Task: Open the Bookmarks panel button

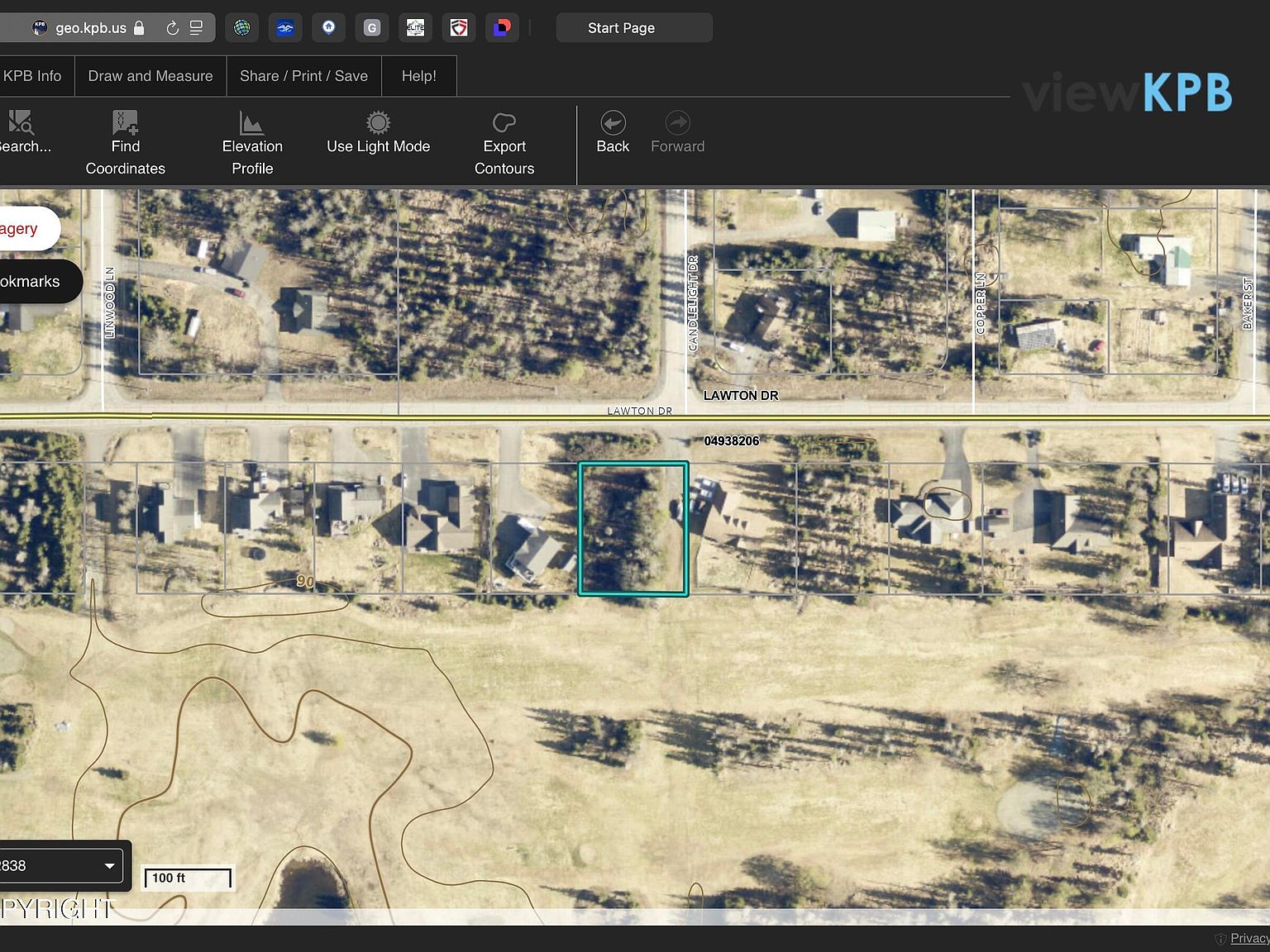Action: 33,281
